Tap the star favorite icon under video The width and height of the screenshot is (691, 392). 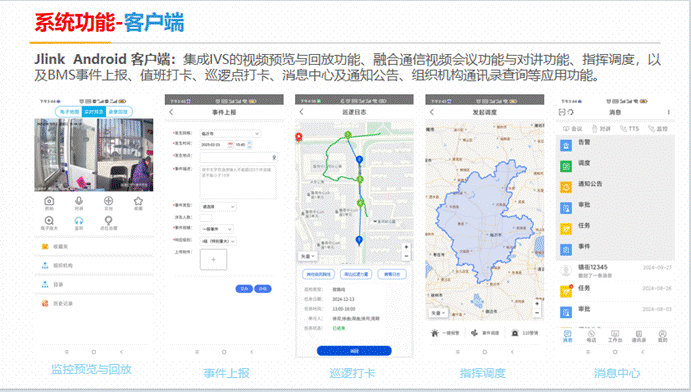[x=138, y=201]
